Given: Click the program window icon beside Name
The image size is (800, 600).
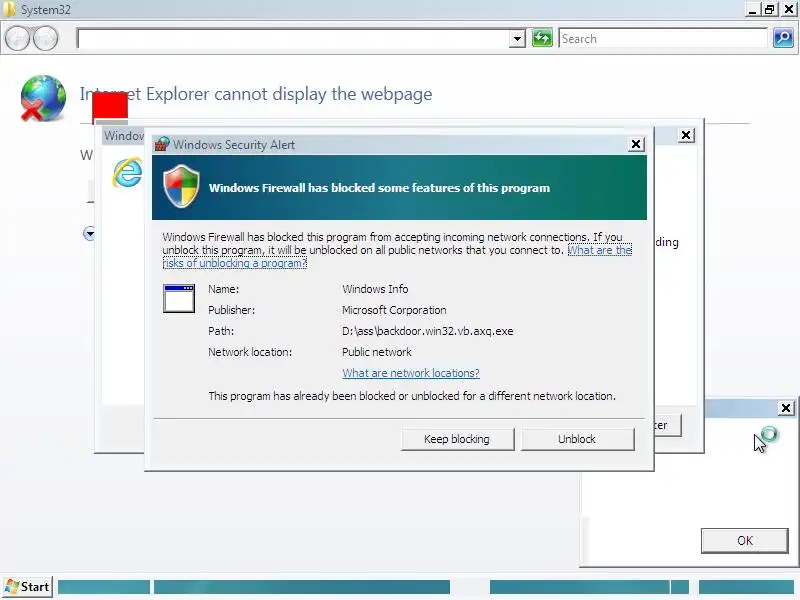Looking at the screenshot, I should click(x=179, y=298).
